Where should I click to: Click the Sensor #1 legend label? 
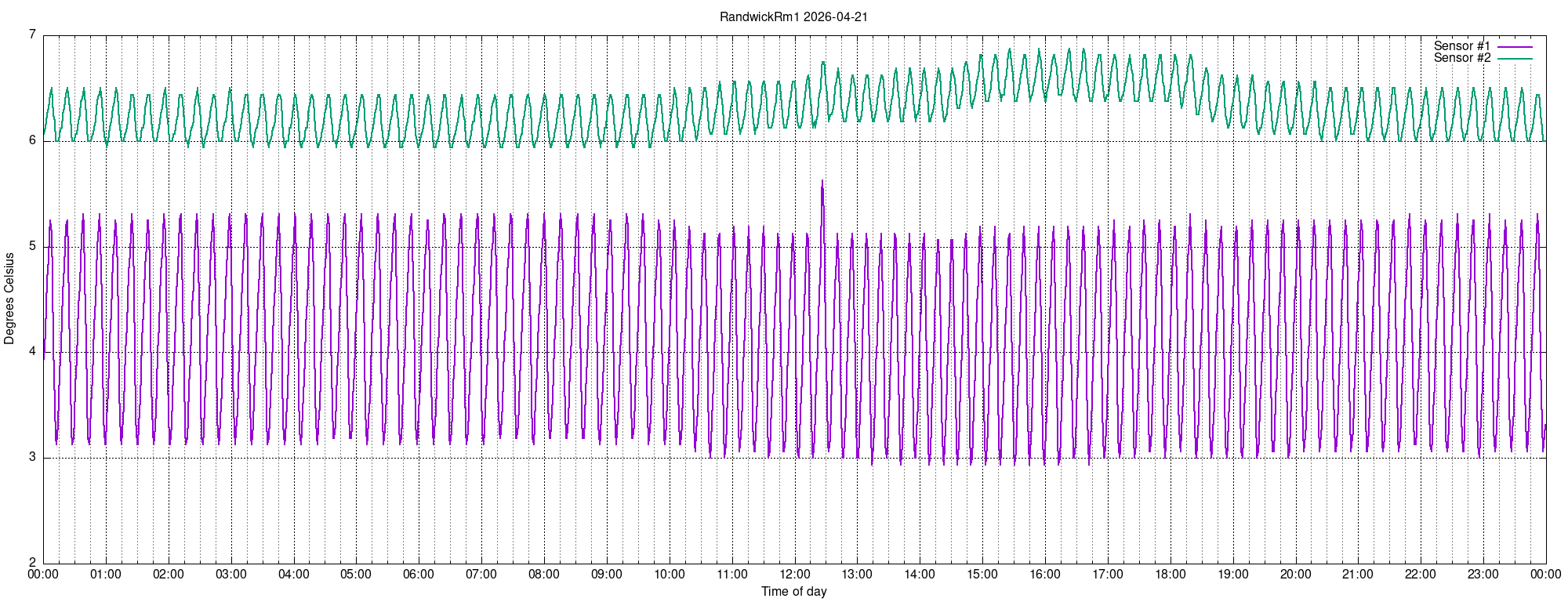(1462, 46)
